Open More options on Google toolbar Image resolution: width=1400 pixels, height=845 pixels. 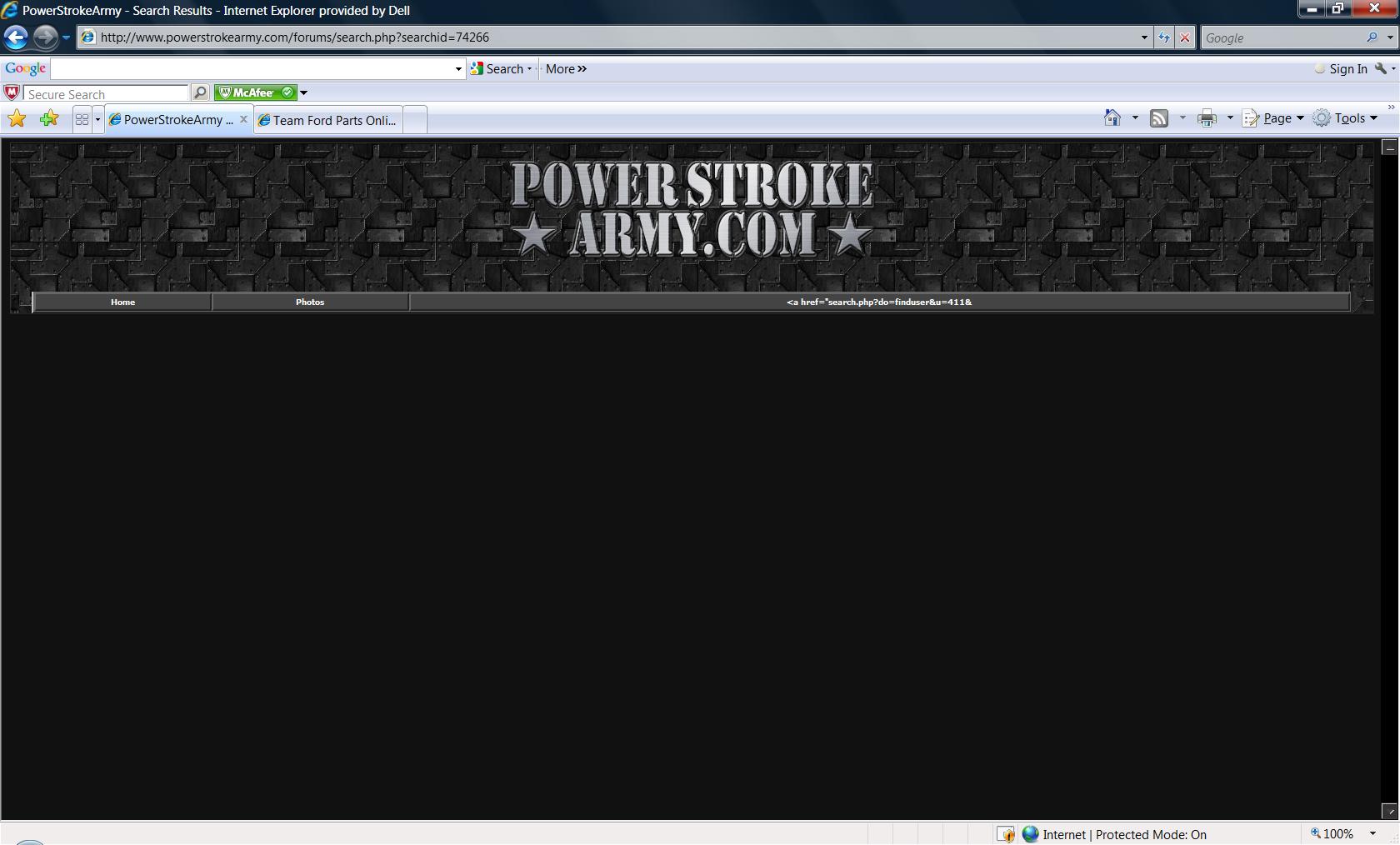566,69
